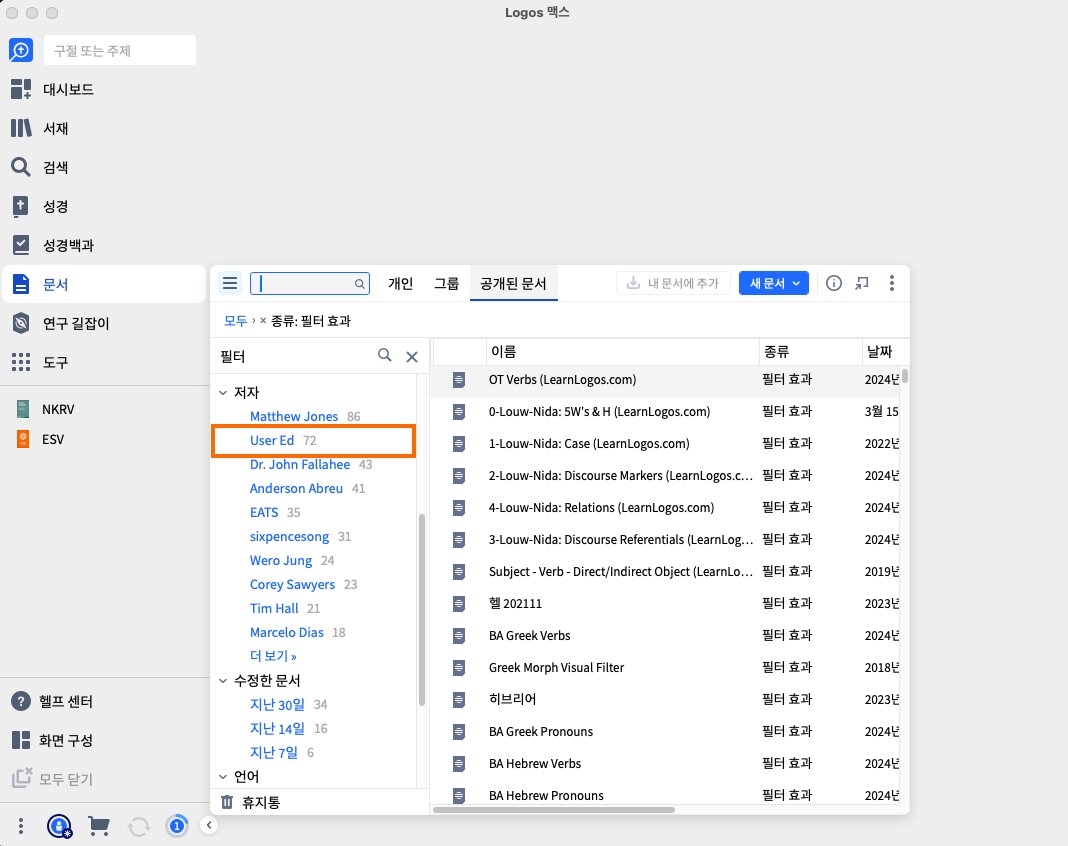Click the Logos search icon beside the search box
Screen dimensions: 1068x846
(x=21, y=50)
